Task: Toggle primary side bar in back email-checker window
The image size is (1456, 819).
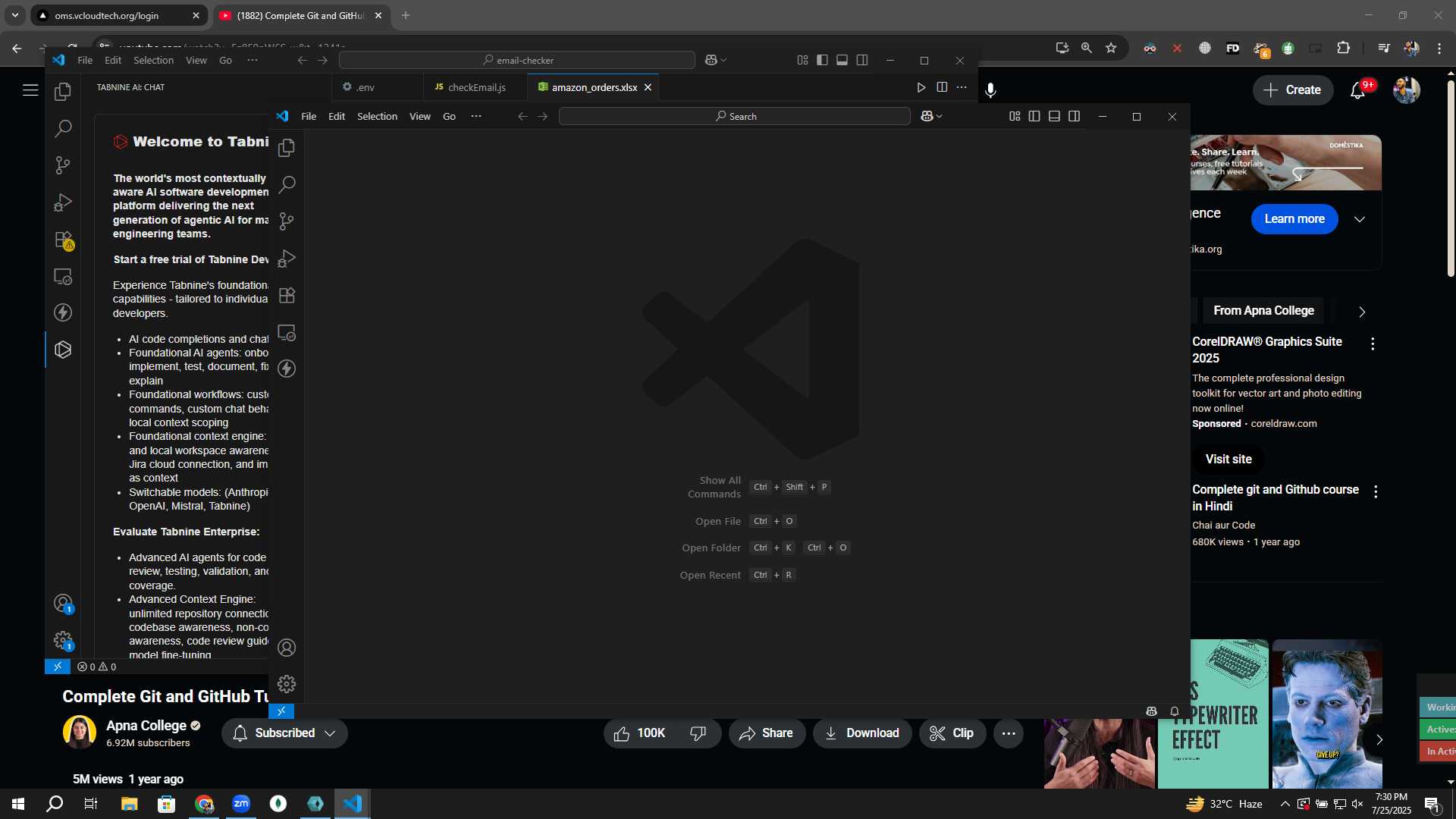Action: coord(822,60)
